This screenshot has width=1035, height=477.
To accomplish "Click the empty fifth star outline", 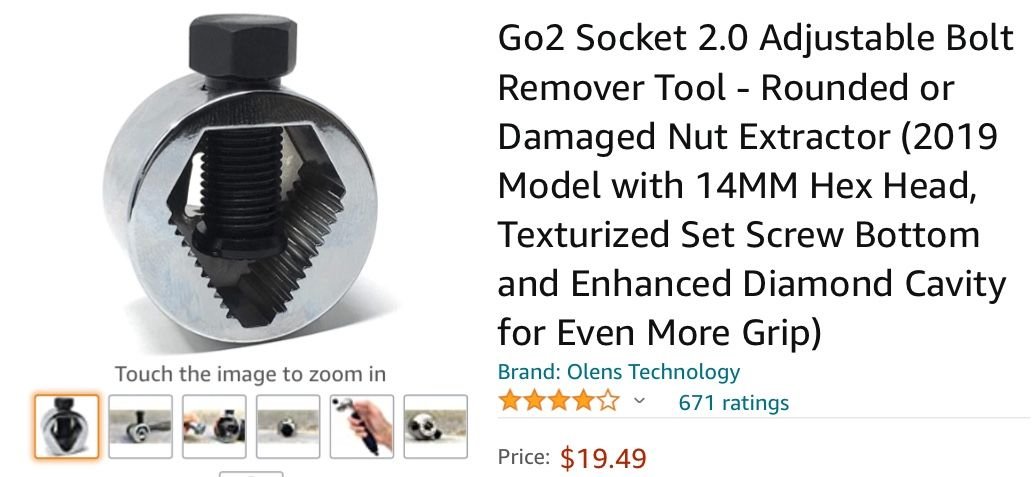I will point(608,401).
